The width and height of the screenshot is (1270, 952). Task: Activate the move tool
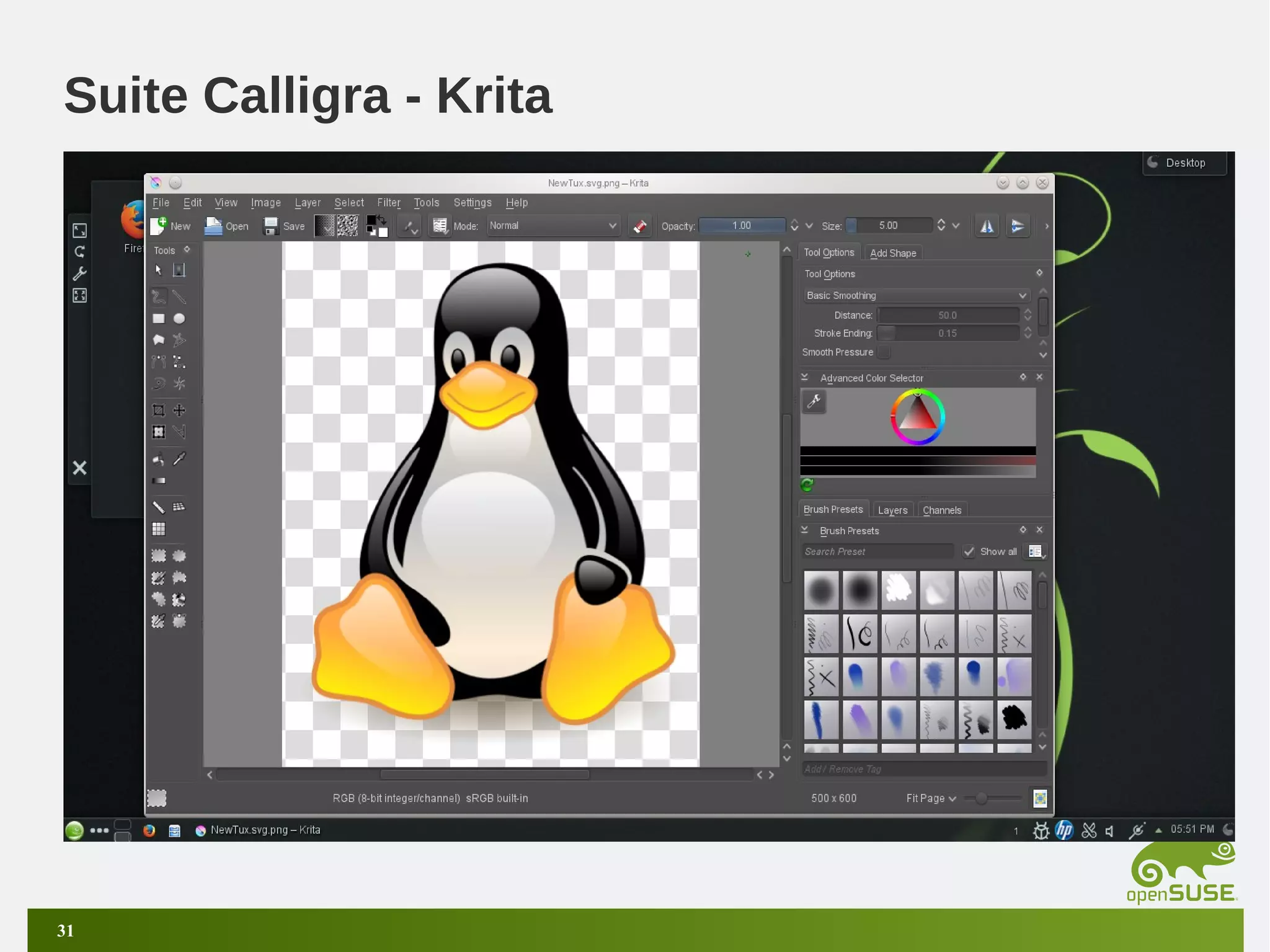179,411
